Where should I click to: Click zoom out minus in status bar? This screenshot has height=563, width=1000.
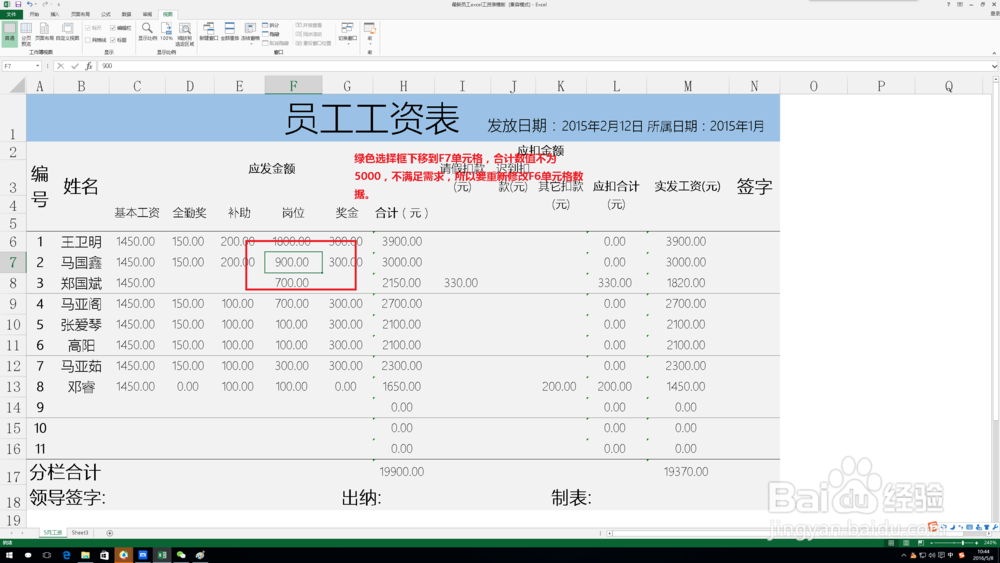click(x=932, y=543)
